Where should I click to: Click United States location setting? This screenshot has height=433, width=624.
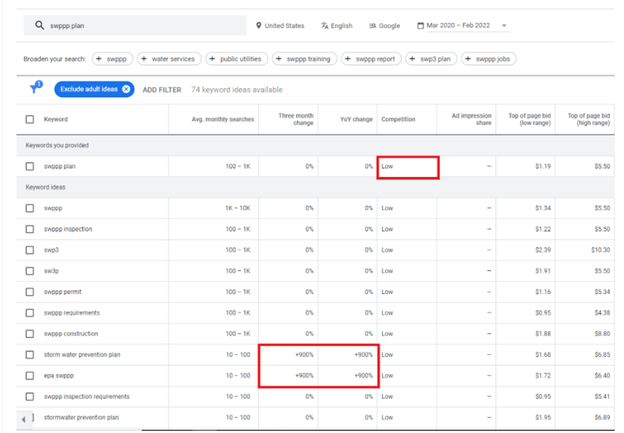tap(285, 25)
